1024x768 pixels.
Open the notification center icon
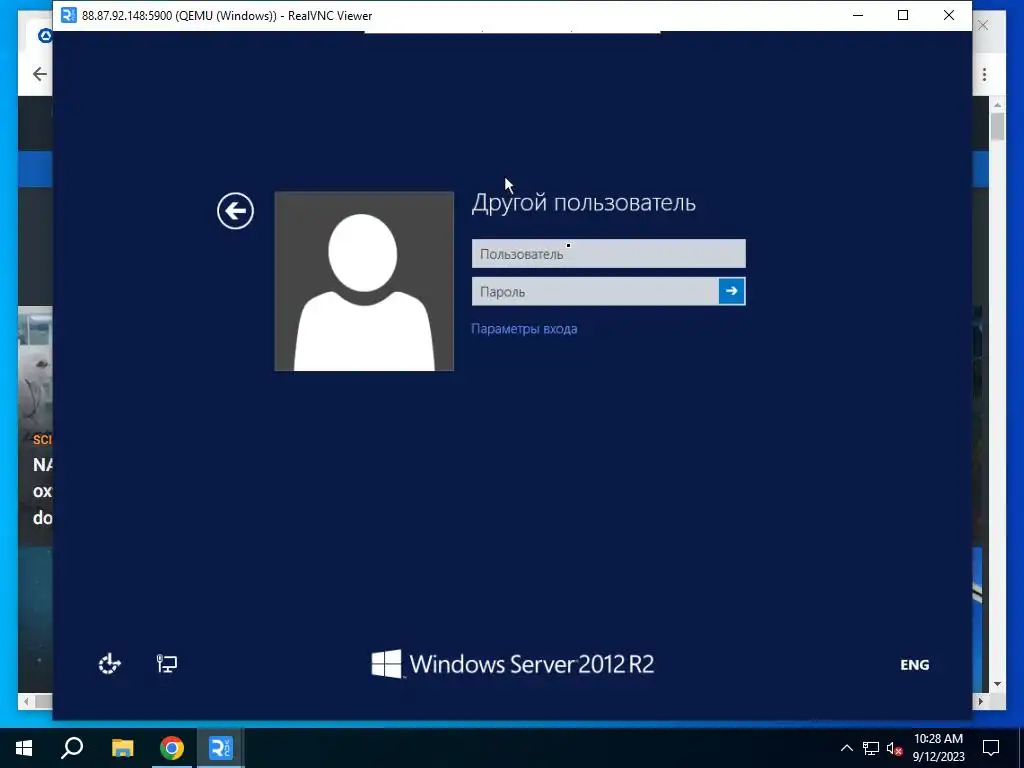click(991, 748)
